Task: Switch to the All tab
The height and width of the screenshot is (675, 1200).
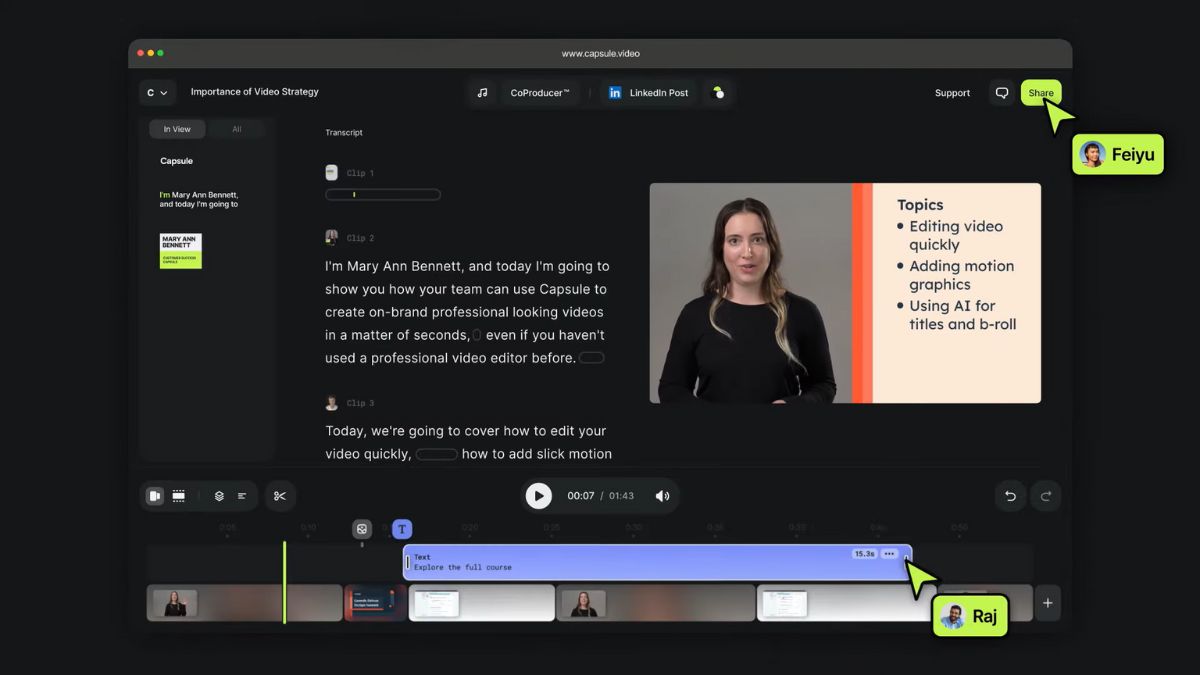Action: pyautogui.click(x=237, y=129)
